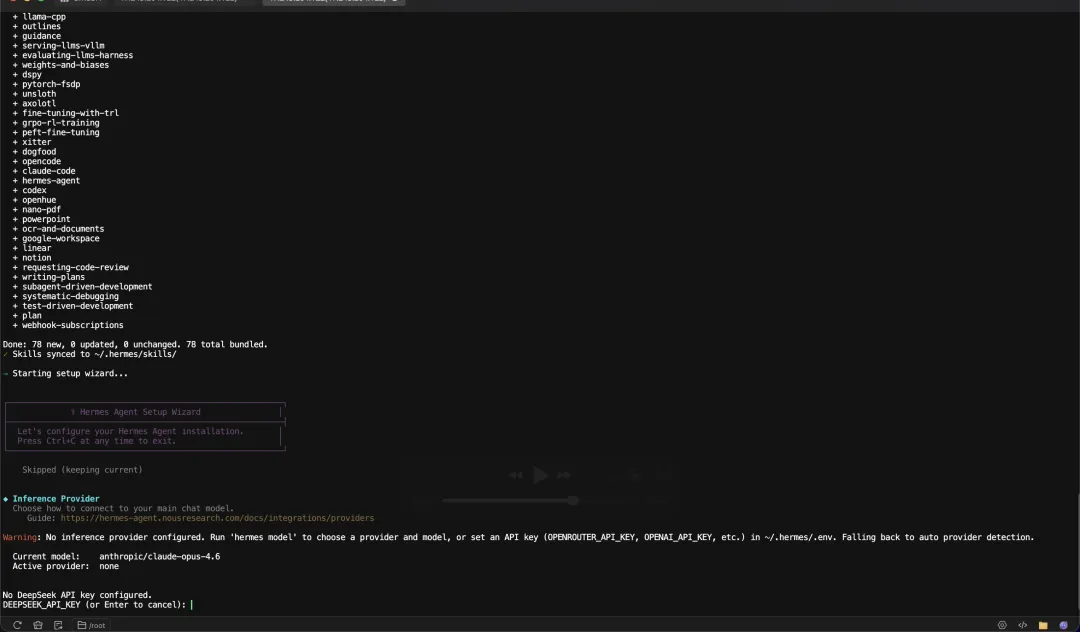
Task: Click the 'outlines' skill line
Action: (x=37, y=26)
